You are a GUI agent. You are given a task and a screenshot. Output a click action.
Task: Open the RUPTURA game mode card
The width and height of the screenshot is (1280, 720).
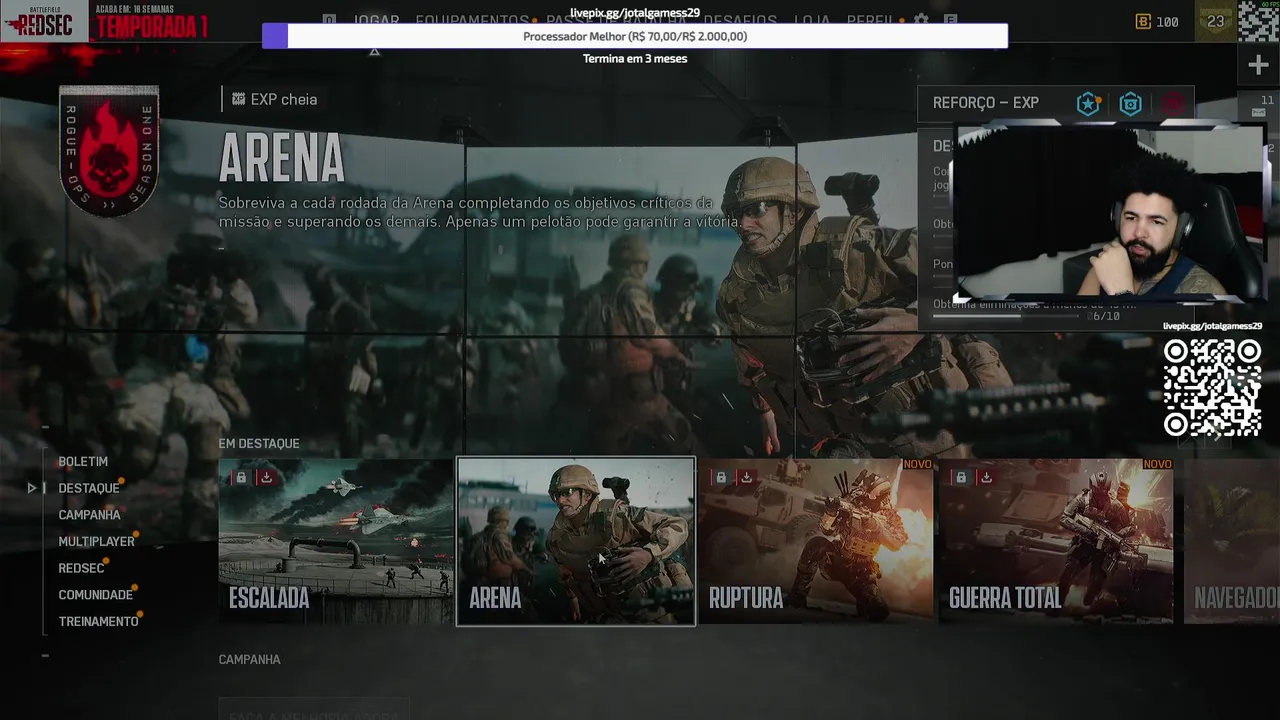click(x=816, y=541)
